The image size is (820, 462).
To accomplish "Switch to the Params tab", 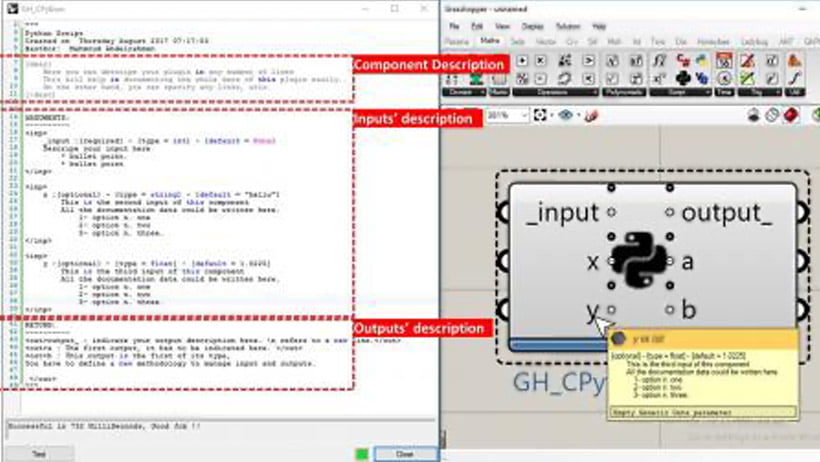I will coord(457,41).
